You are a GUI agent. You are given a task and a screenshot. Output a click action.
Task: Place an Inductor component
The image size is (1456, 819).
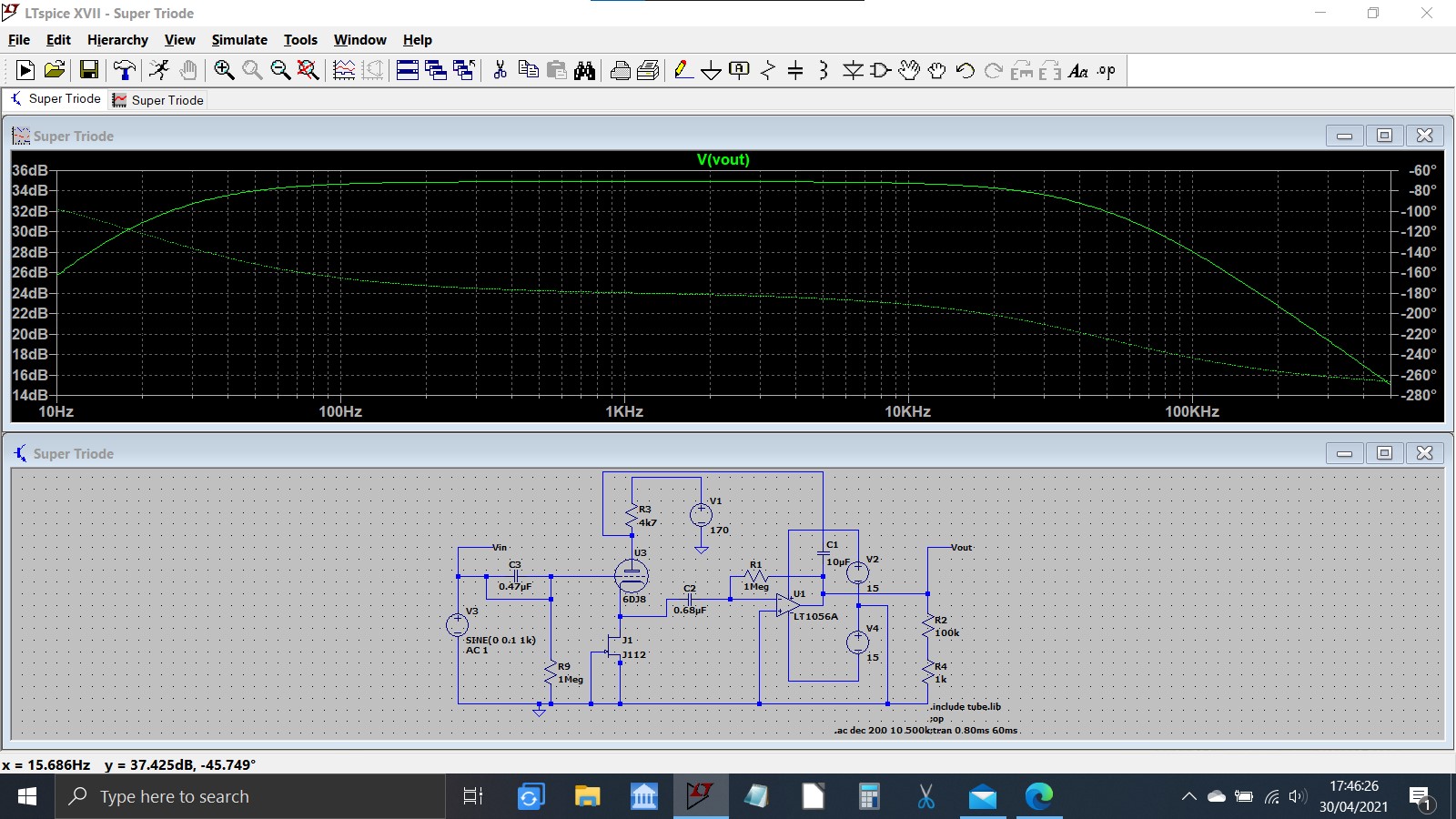click(824, 70)
